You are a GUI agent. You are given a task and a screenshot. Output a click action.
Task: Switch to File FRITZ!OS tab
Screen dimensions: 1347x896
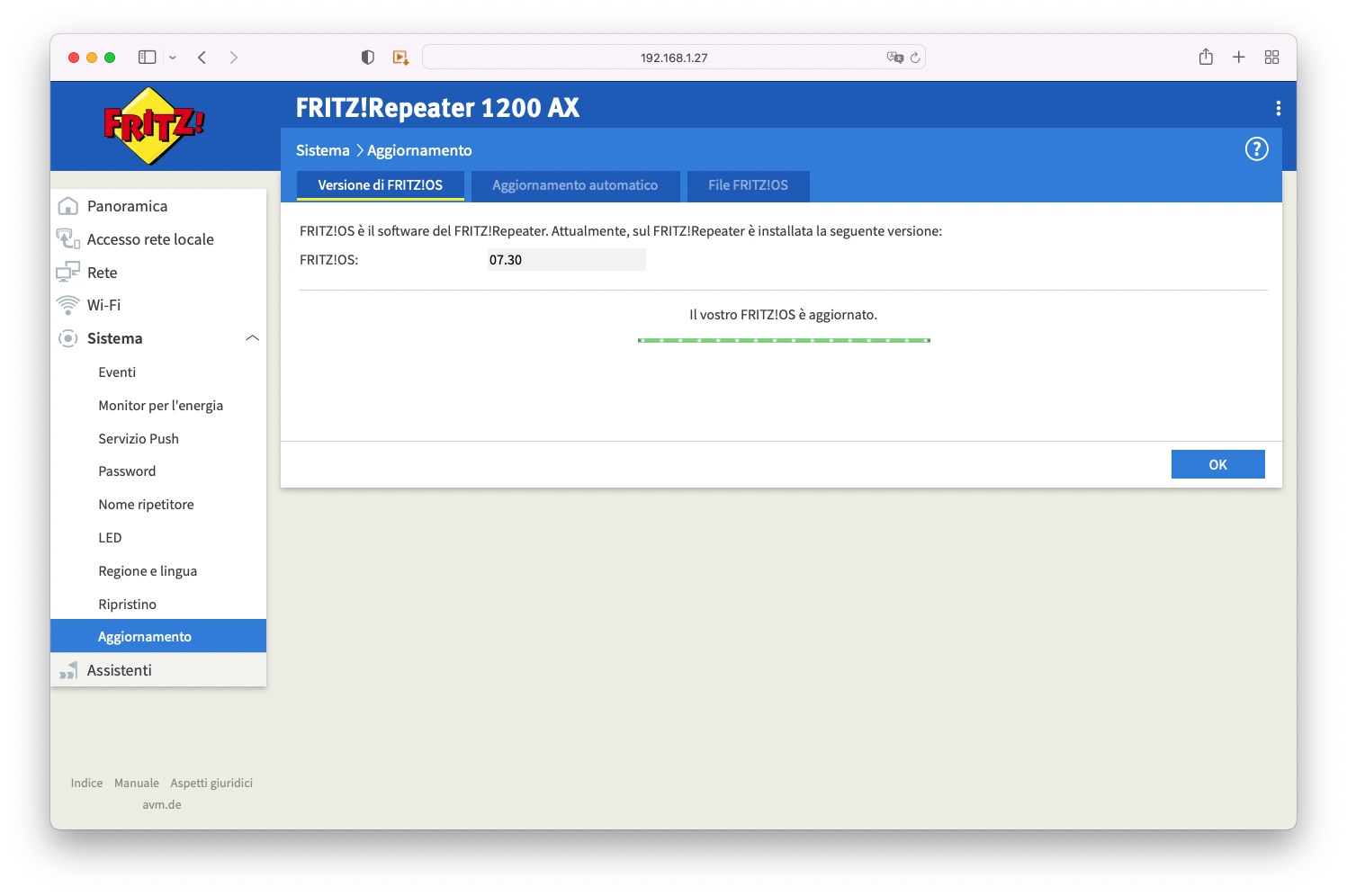(748, 185)
